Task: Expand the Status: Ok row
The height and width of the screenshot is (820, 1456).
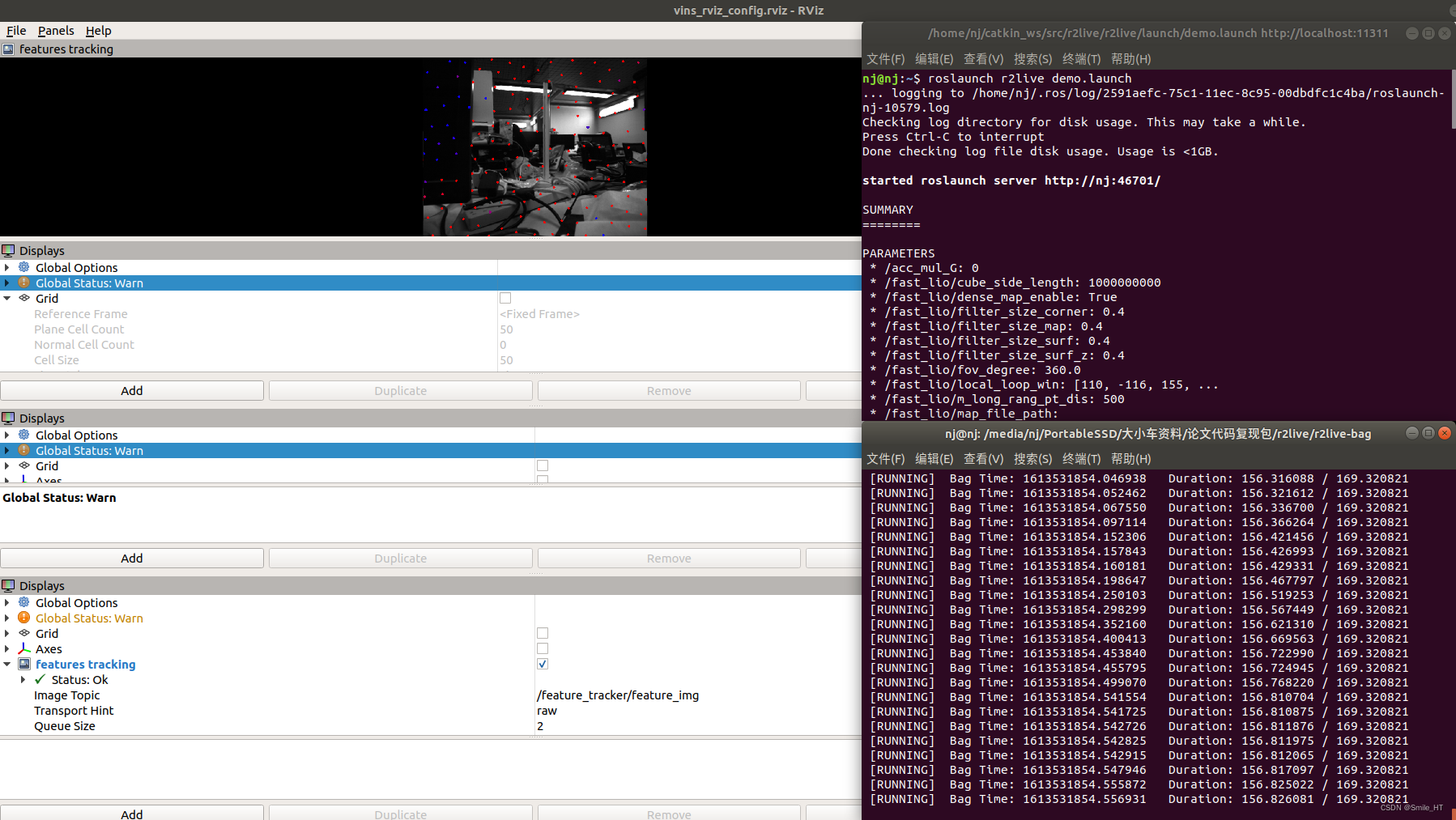Action: tap(23, 679)
